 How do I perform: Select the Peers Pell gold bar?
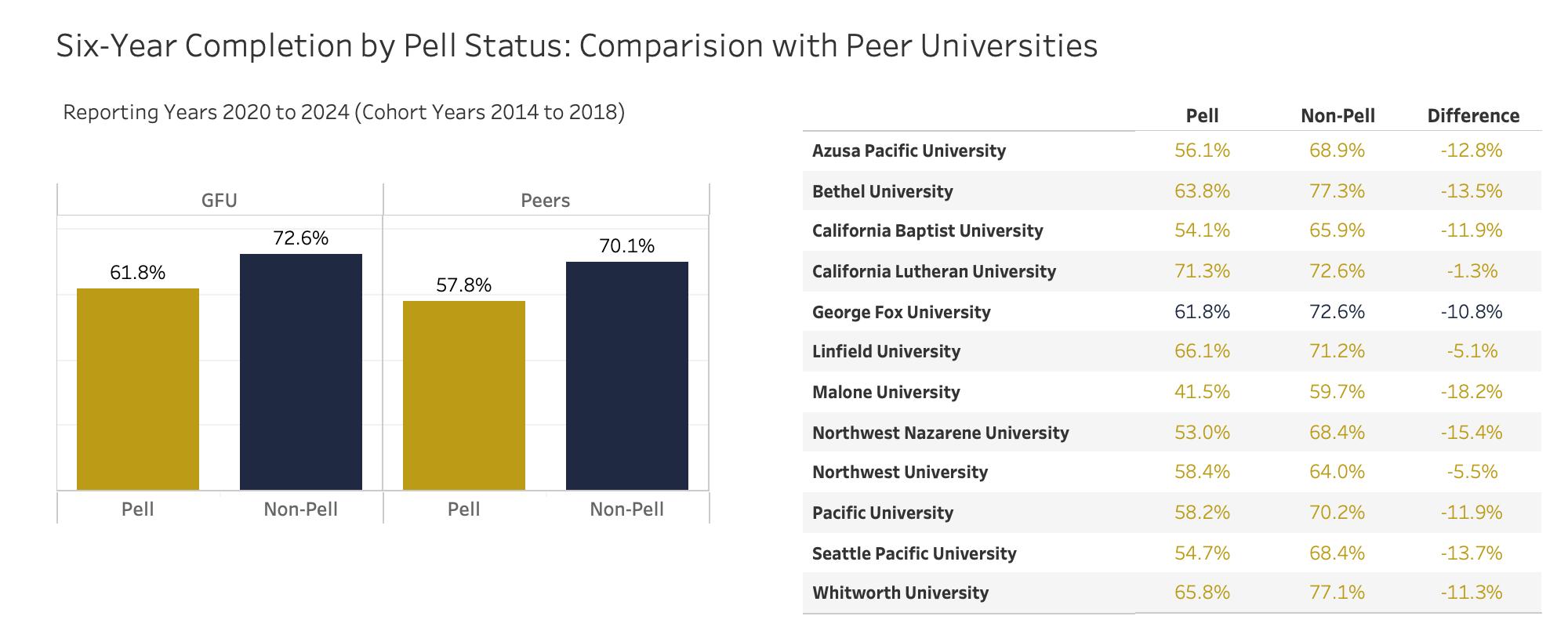tap(464, 395)
